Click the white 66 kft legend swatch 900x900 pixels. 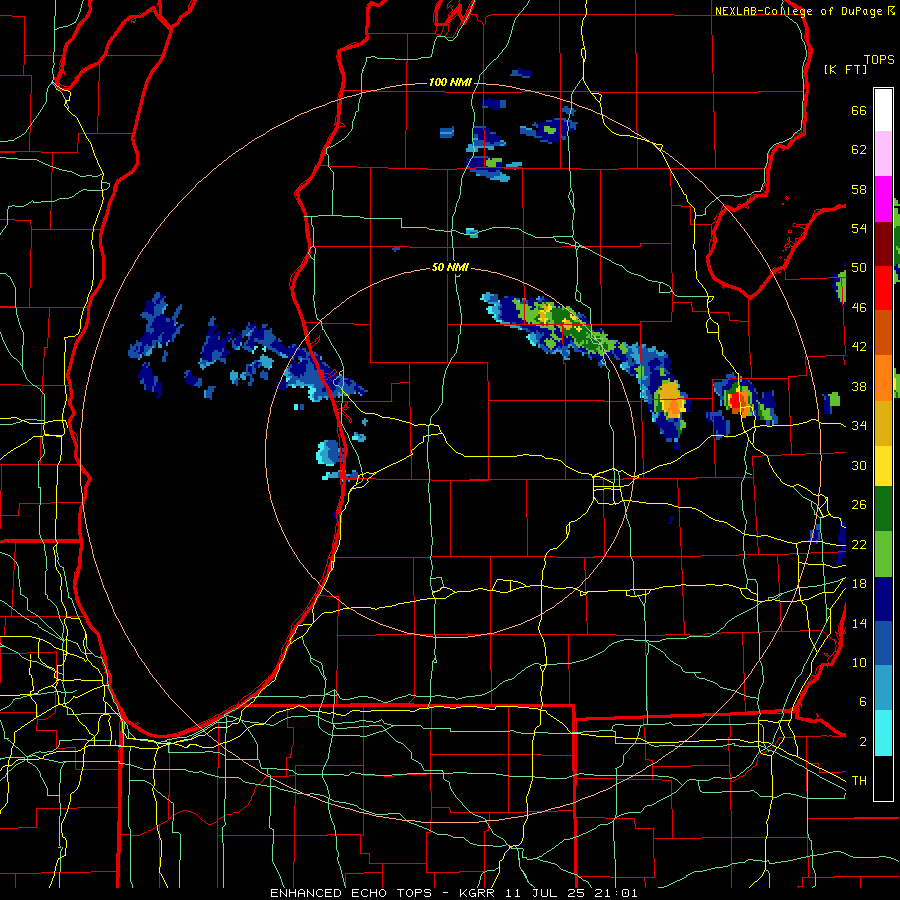883,110
